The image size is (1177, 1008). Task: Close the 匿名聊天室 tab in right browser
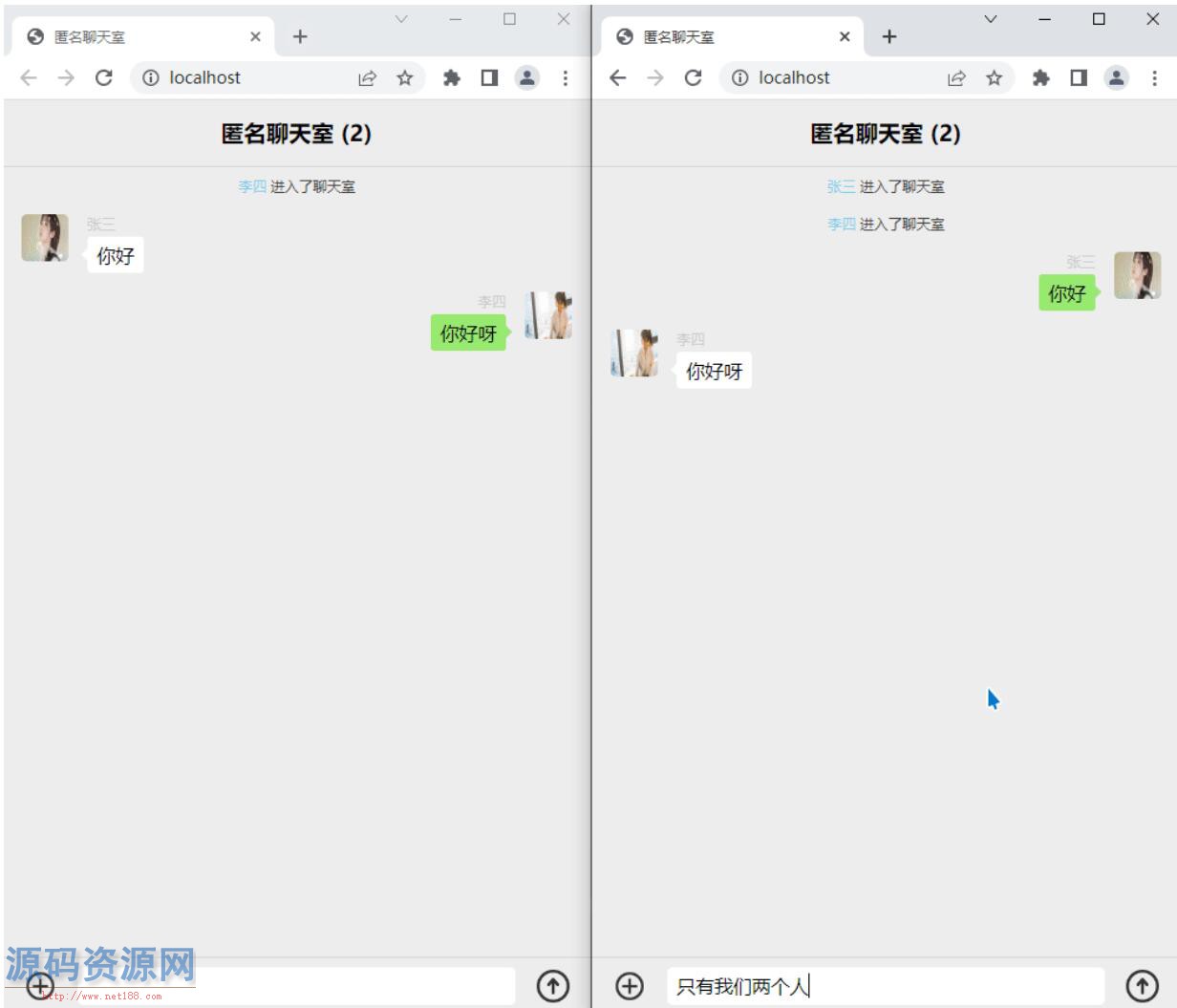click(x=845, y=37)
